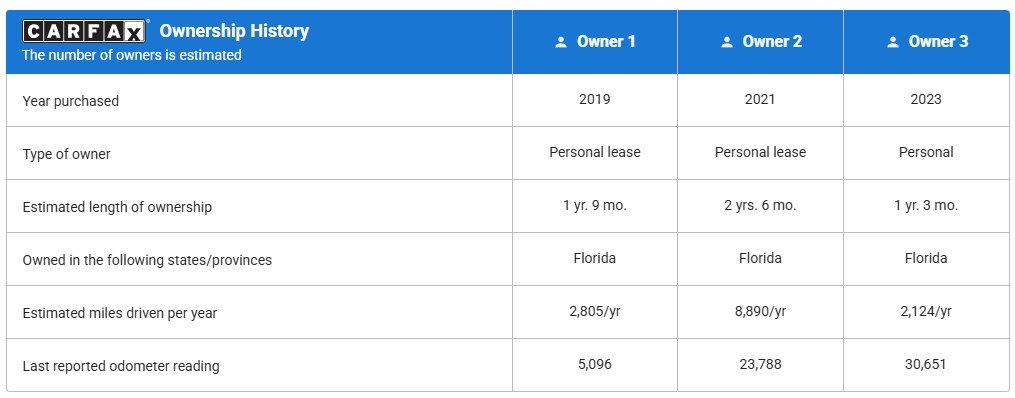
Task: Select the 2019 year purchased cell
Action: (x=595, y=100)
